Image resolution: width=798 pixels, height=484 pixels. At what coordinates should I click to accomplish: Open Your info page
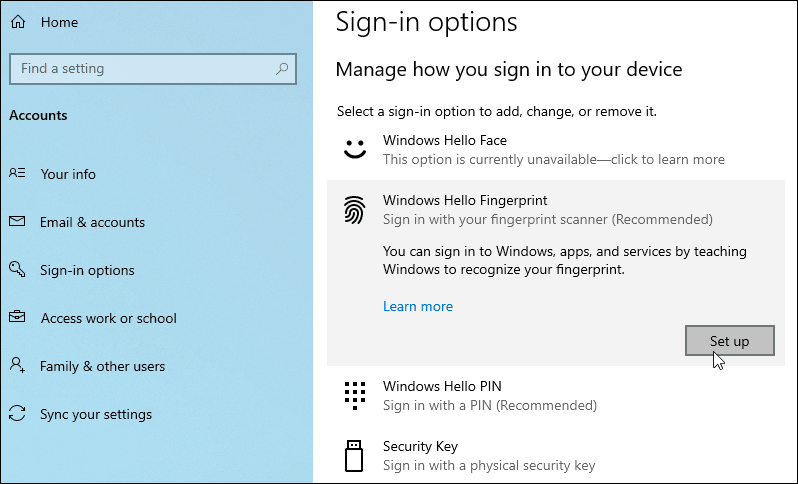(x=68, y=174)
